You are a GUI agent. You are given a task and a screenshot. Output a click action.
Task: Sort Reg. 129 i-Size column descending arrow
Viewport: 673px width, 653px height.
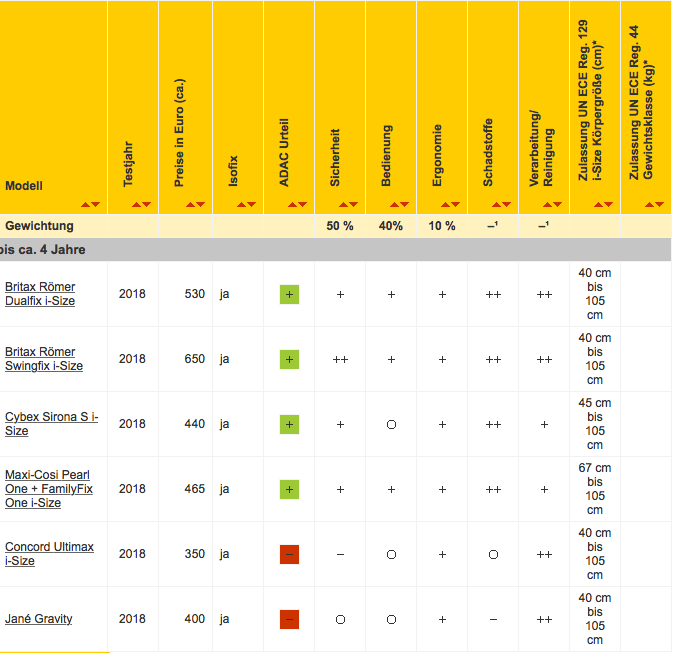tap(608, 204)
